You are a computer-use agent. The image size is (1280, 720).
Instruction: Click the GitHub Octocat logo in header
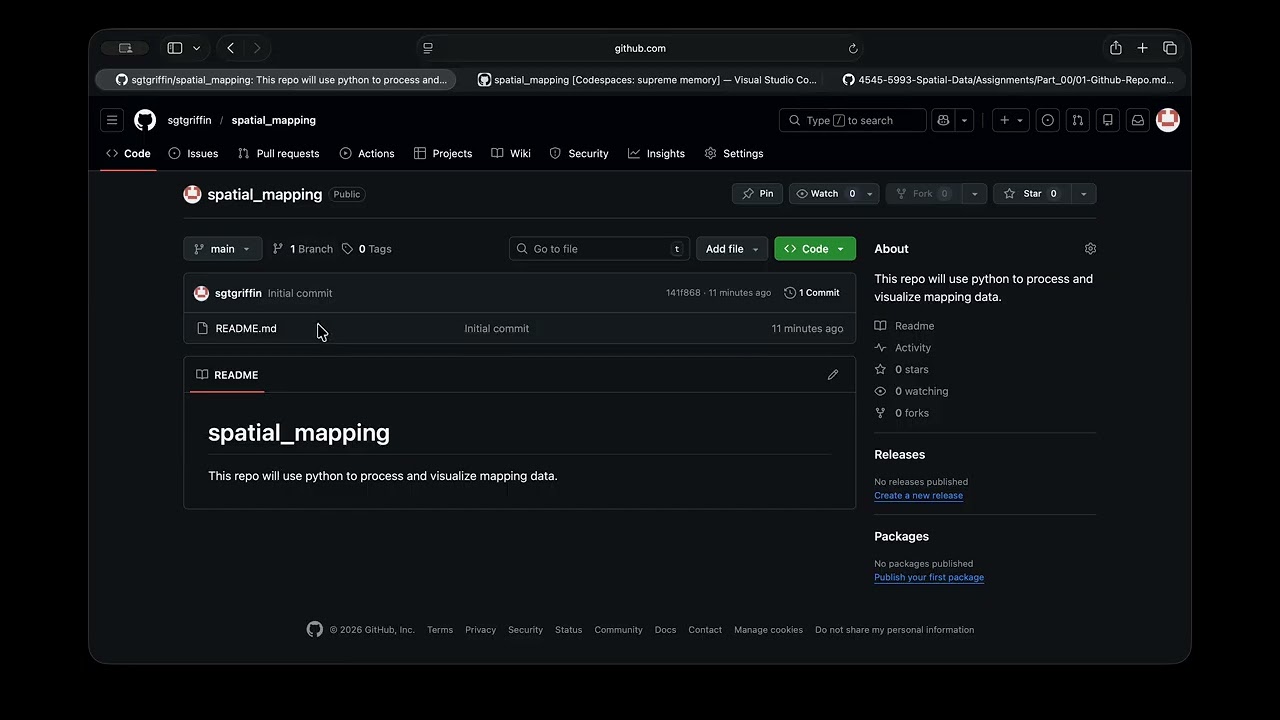pos(145,120)
